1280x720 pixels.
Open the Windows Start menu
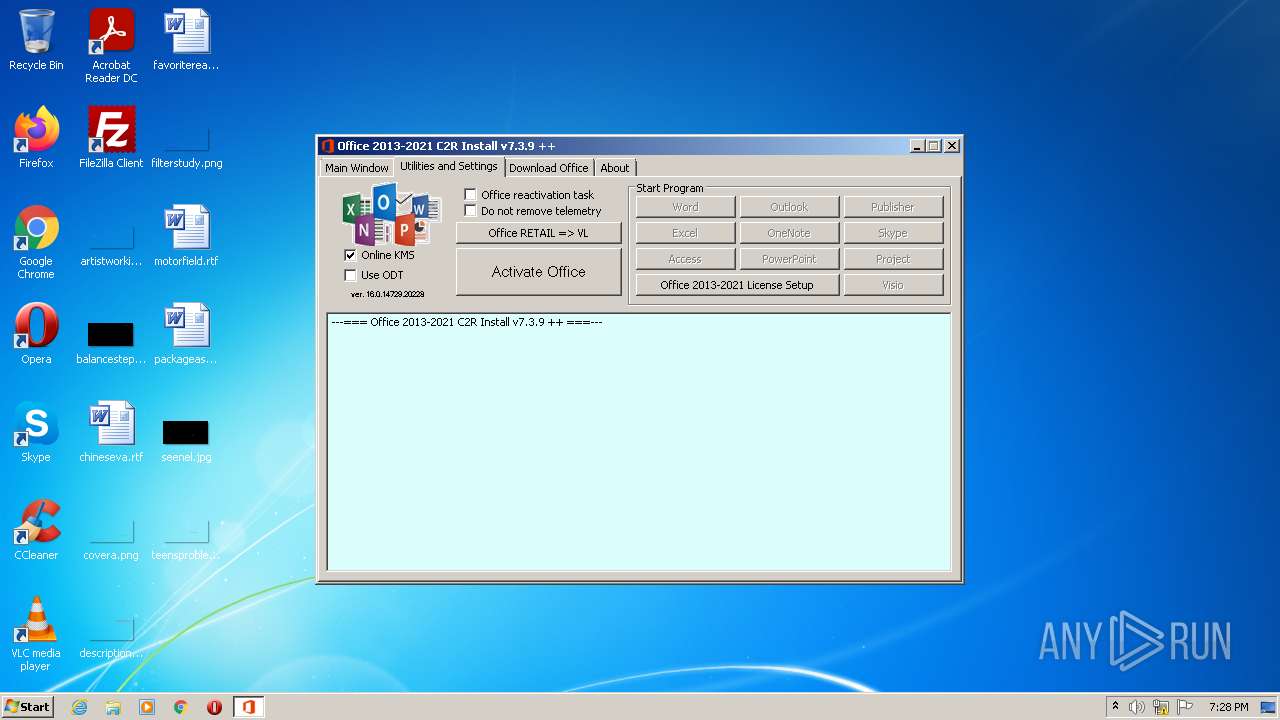27,707
